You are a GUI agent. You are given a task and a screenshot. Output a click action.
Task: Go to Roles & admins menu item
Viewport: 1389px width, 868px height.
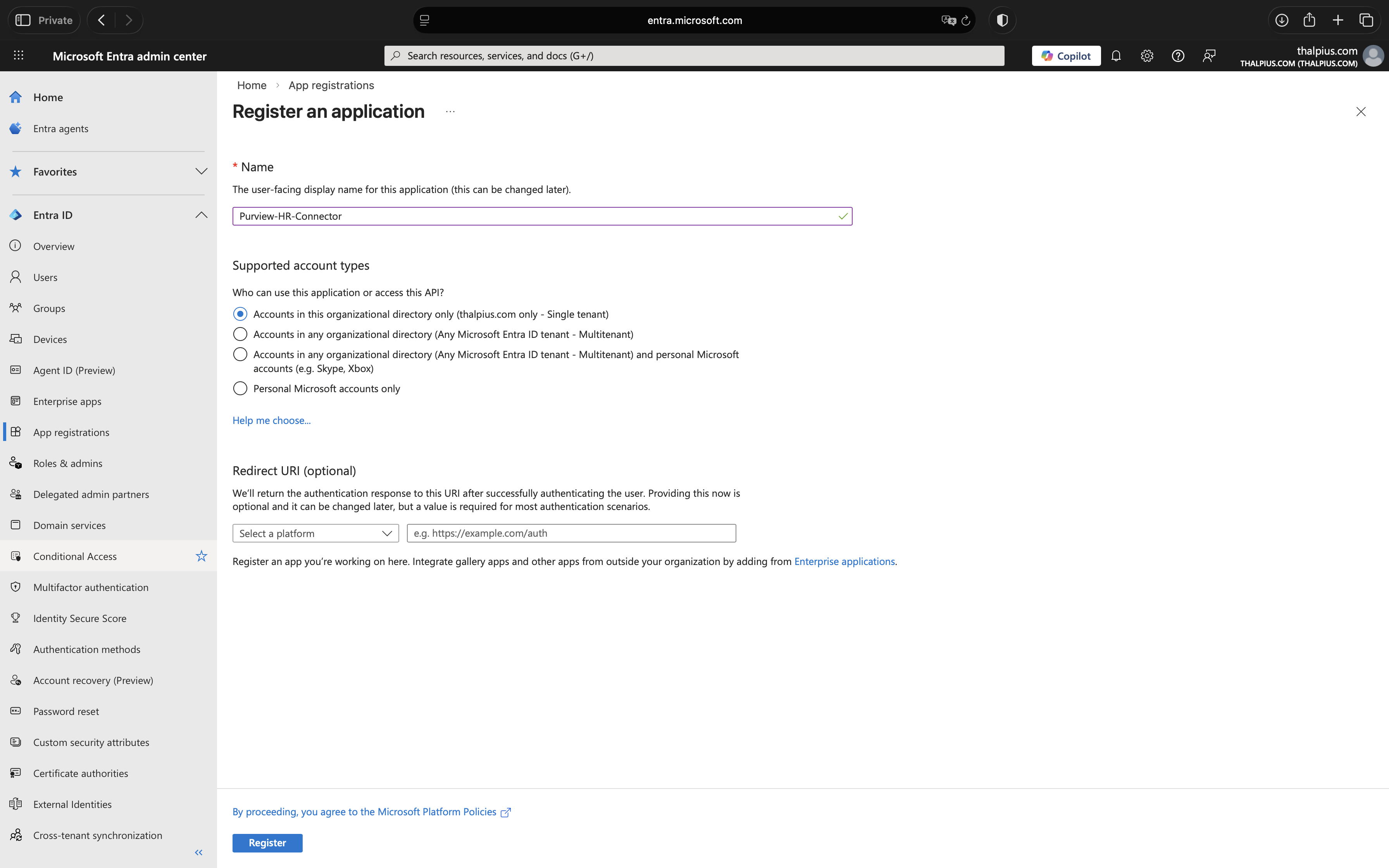[68, 463]
